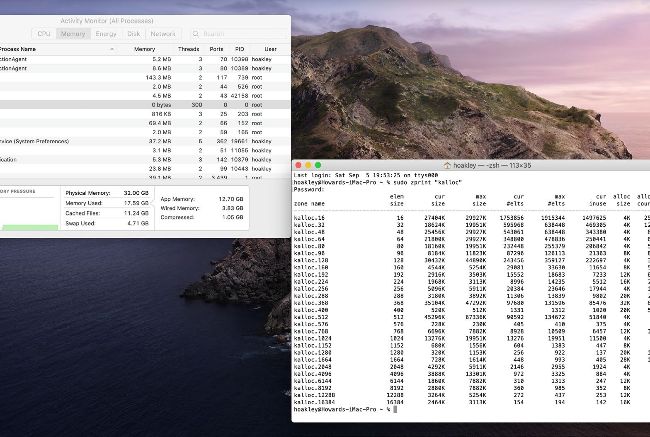The image size is (650, 437).
Task: Click the home folder icon in Terminal title
Action: click(x=446, y=164)
